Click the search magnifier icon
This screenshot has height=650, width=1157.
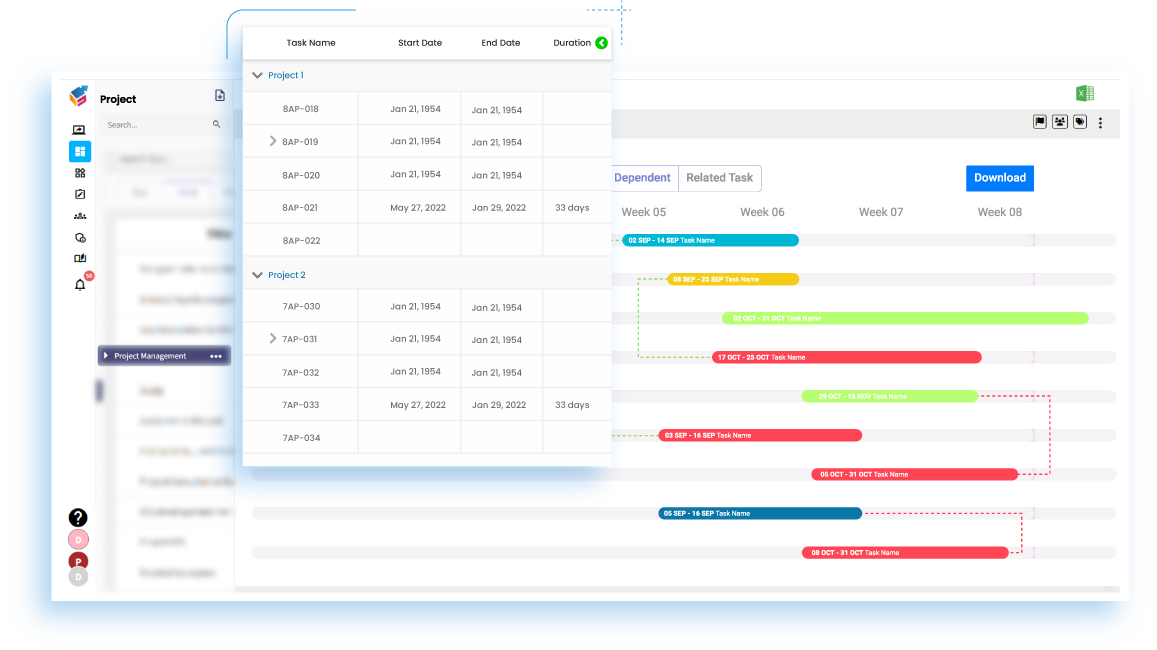216,124
